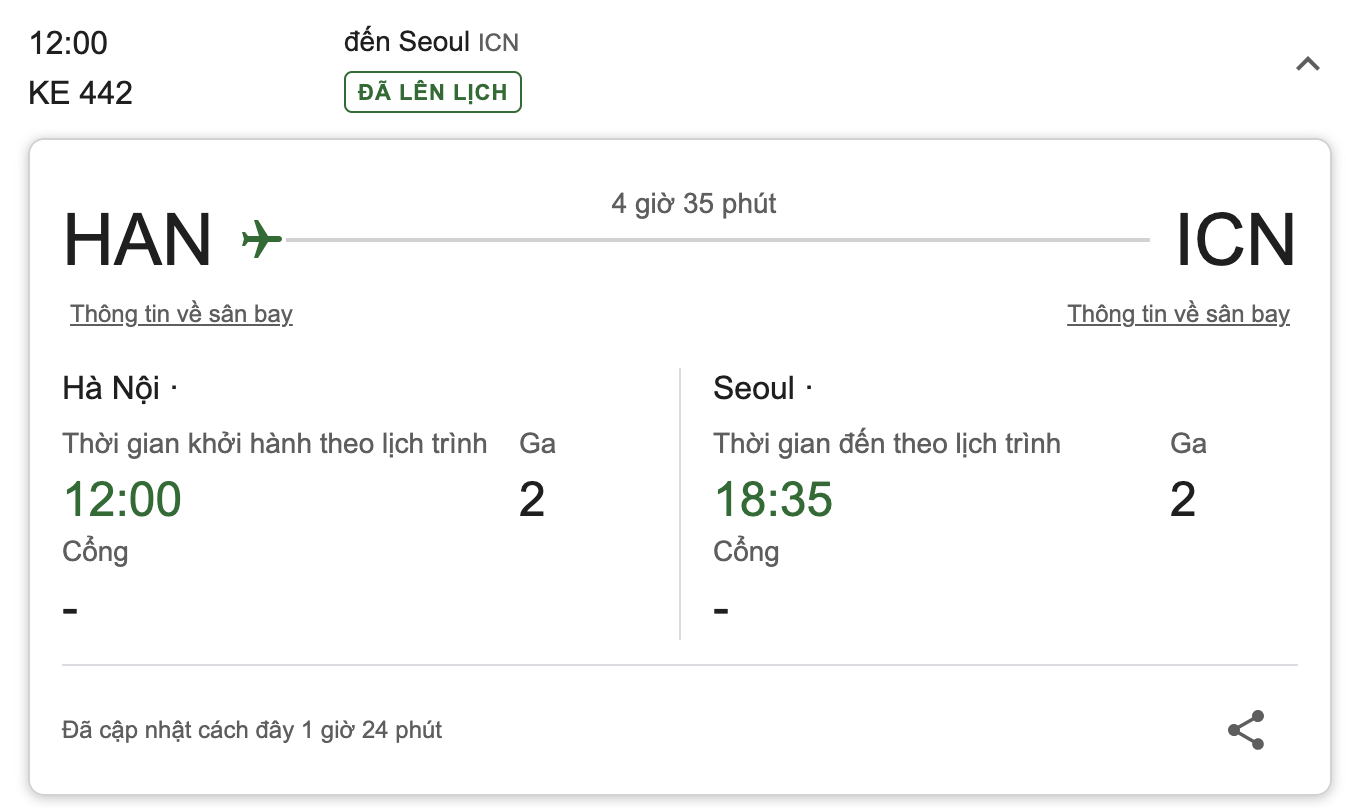The width and height of the screenshot is (1346, 808).
Task: Open airport info link under ICN
Action: click(x=1178, y=314)
